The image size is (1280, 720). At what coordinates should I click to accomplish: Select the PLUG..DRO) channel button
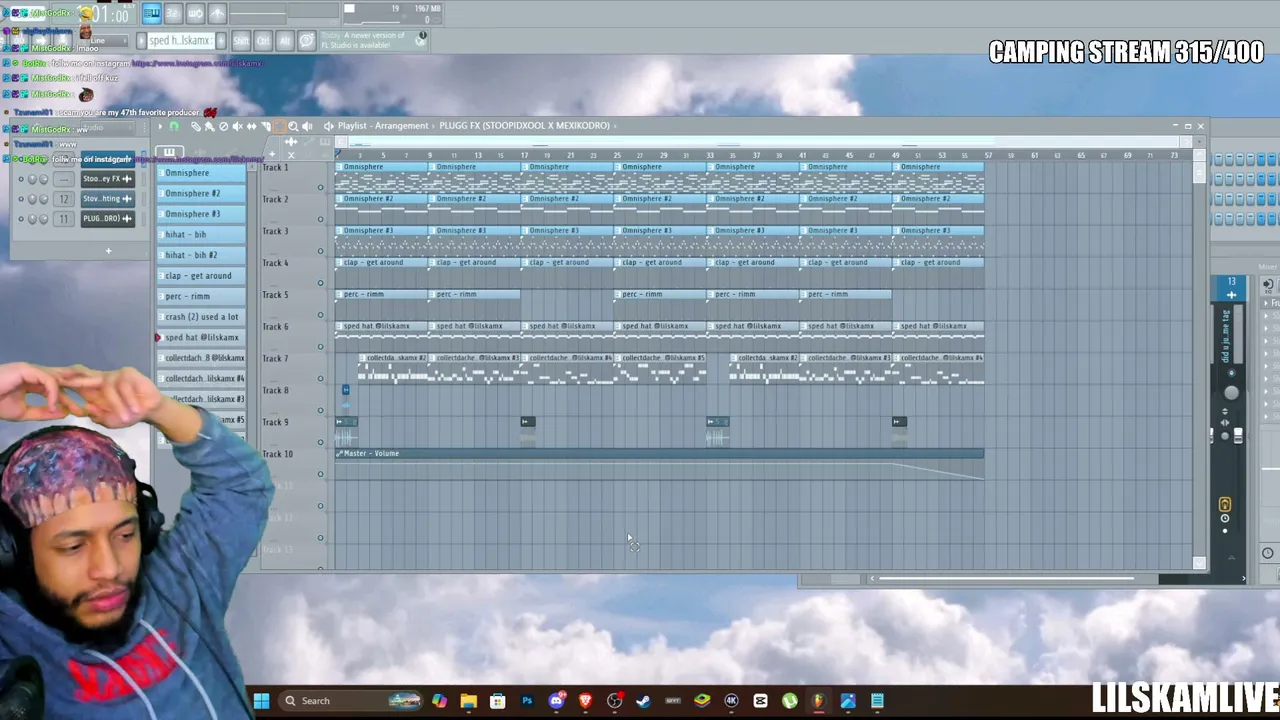coord(107,219)
